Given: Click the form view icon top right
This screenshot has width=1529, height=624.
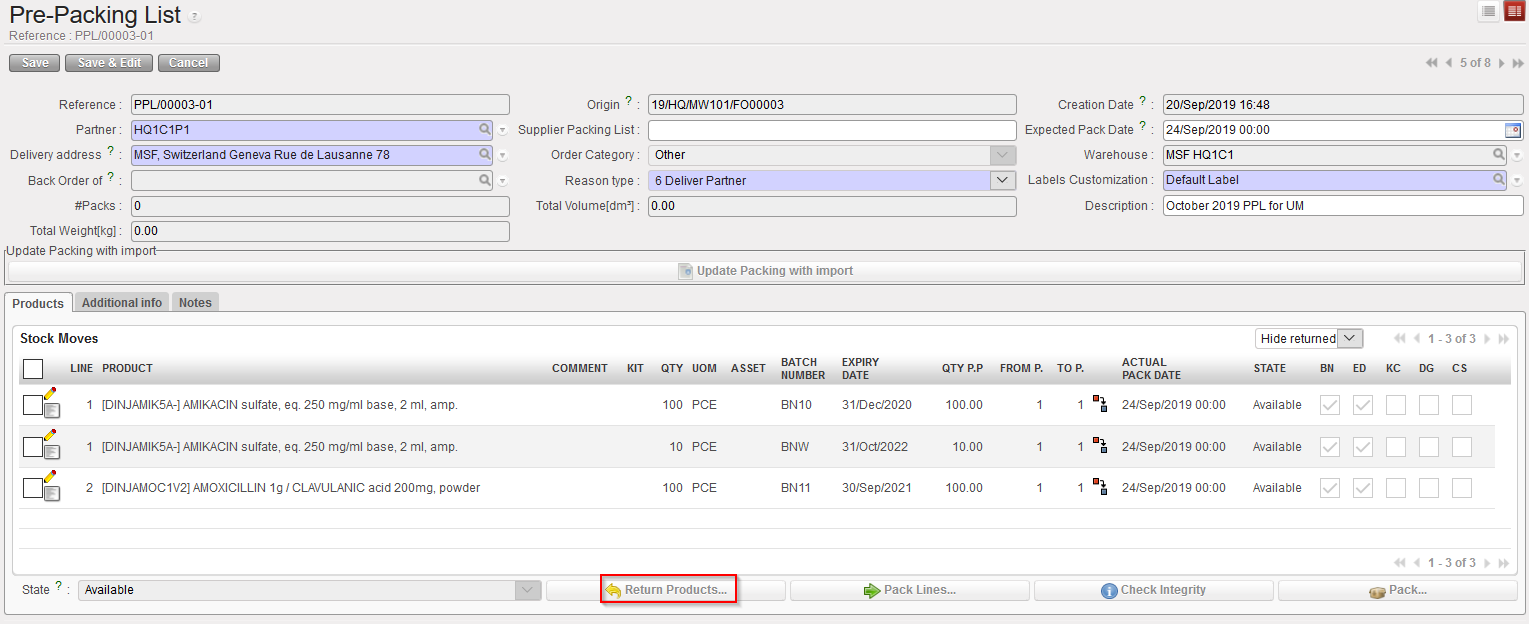Looking at the screenshot, I should [1512, 11].
